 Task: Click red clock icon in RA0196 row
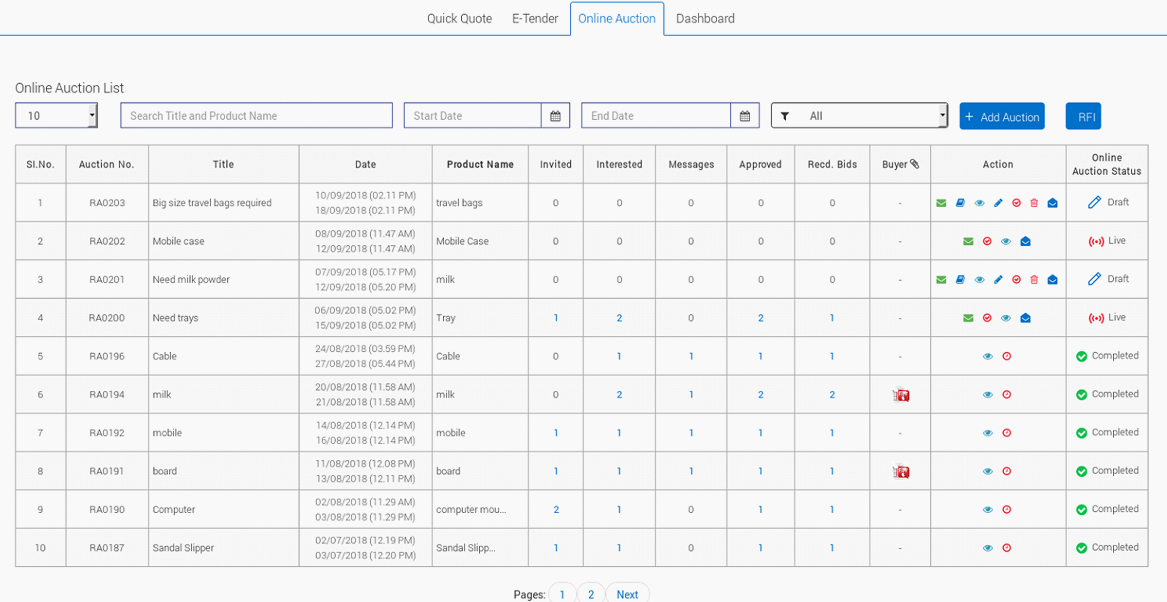click(x=1007, y=356)
